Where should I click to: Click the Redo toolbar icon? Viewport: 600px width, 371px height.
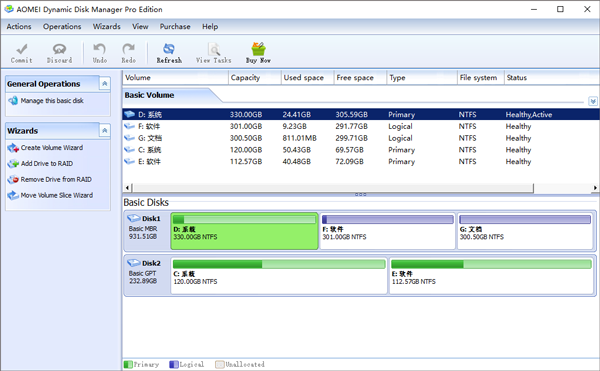[x=129, y=49]
